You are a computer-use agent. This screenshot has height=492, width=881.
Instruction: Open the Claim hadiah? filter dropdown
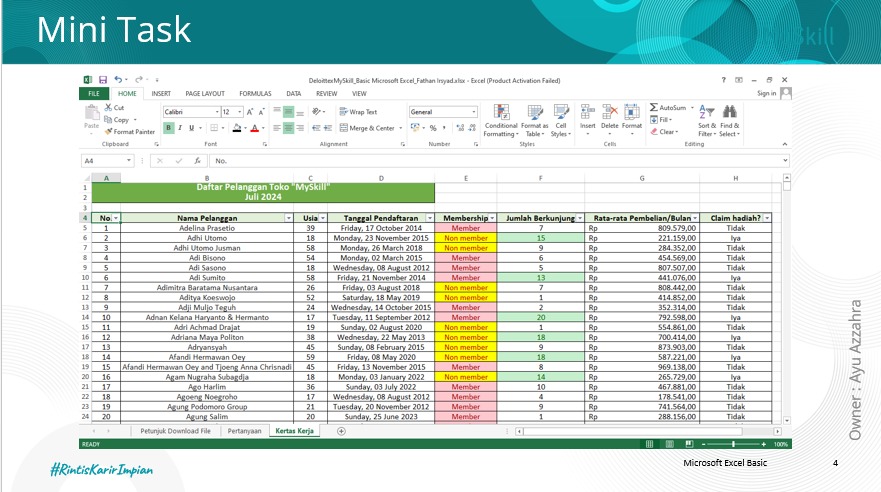(767, 218)
